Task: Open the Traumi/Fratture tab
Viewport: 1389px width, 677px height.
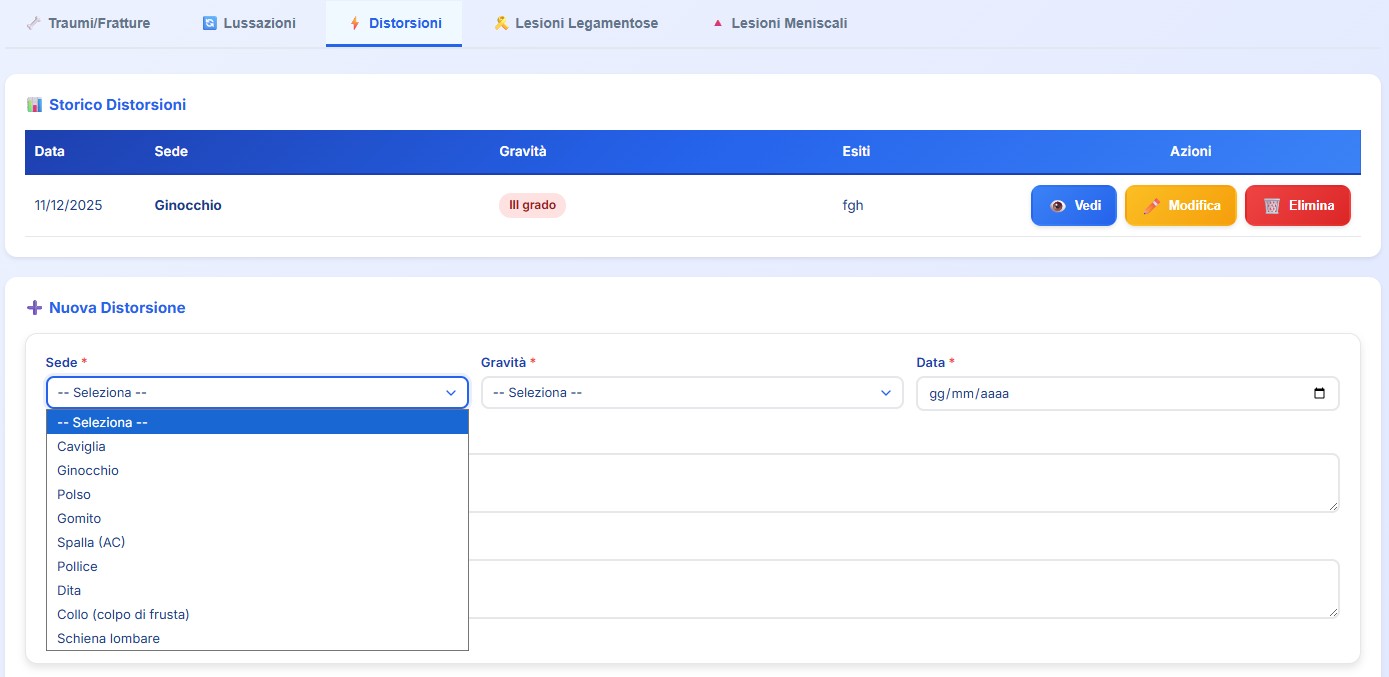Action: coord(99,23)
